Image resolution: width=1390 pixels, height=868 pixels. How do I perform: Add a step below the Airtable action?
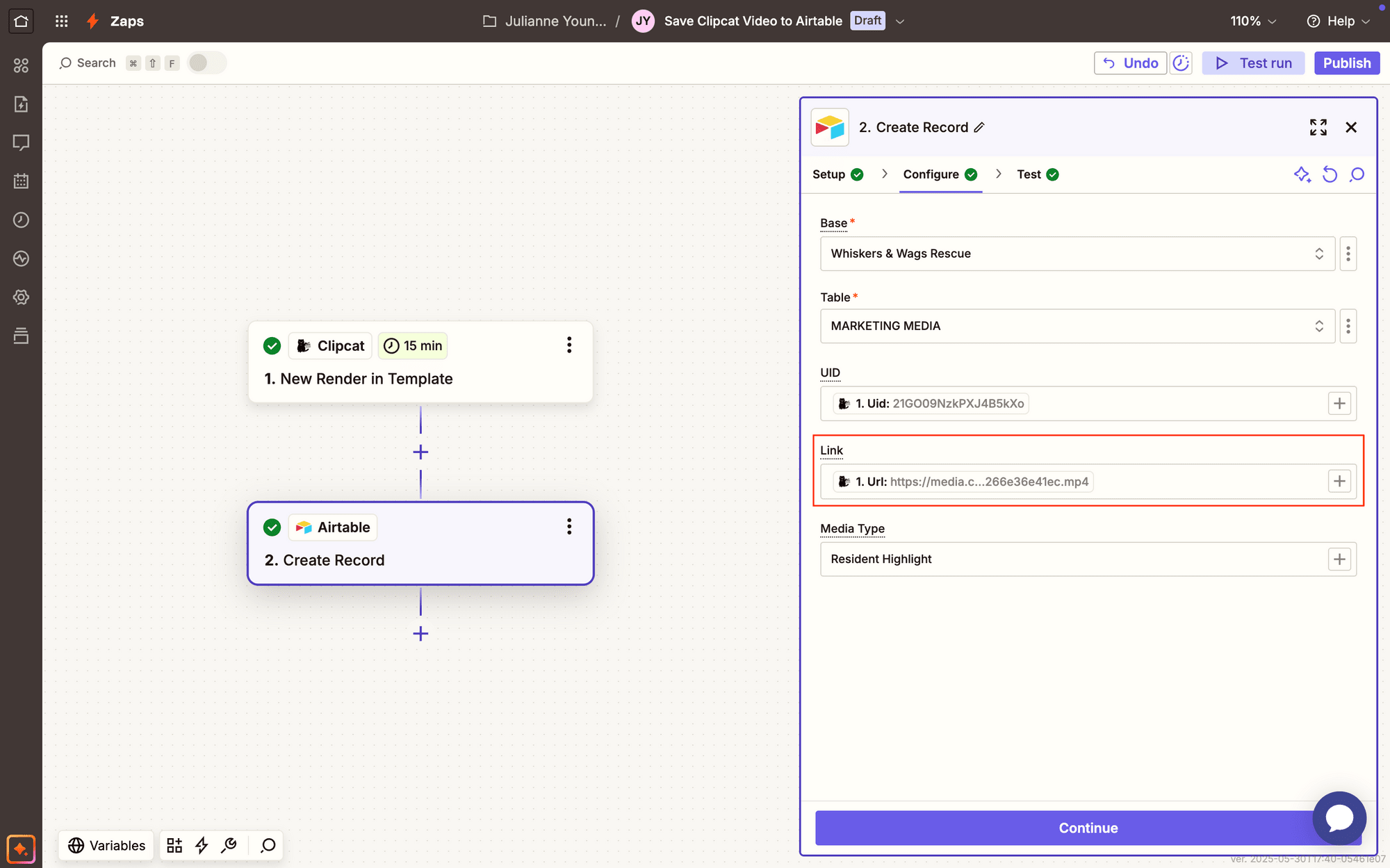point(420,634)
